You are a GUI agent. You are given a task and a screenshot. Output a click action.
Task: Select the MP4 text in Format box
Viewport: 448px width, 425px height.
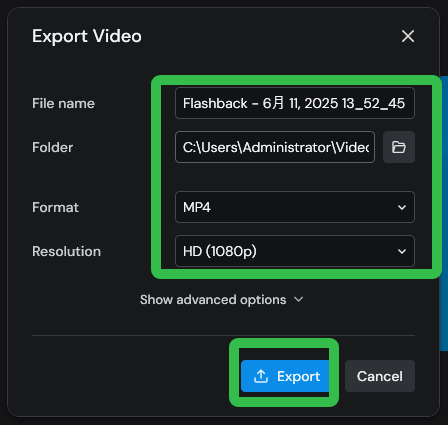click(x=197, y=207)
